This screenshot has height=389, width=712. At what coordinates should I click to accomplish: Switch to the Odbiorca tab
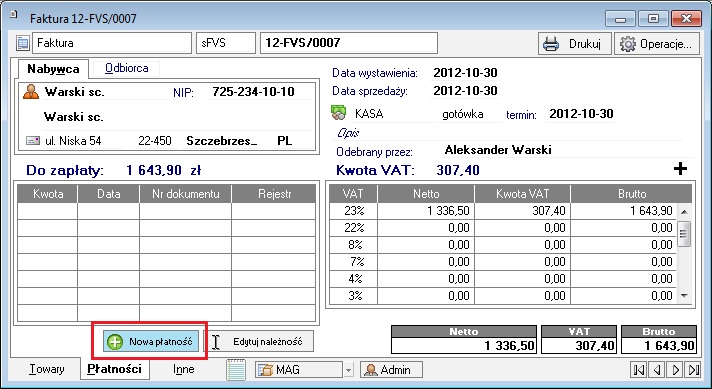tap(127, 68)
